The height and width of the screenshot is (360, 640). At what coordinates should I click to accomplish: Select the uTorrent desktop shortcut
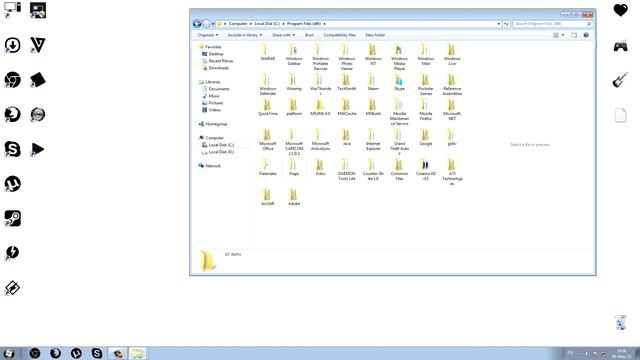click(13, 184)
